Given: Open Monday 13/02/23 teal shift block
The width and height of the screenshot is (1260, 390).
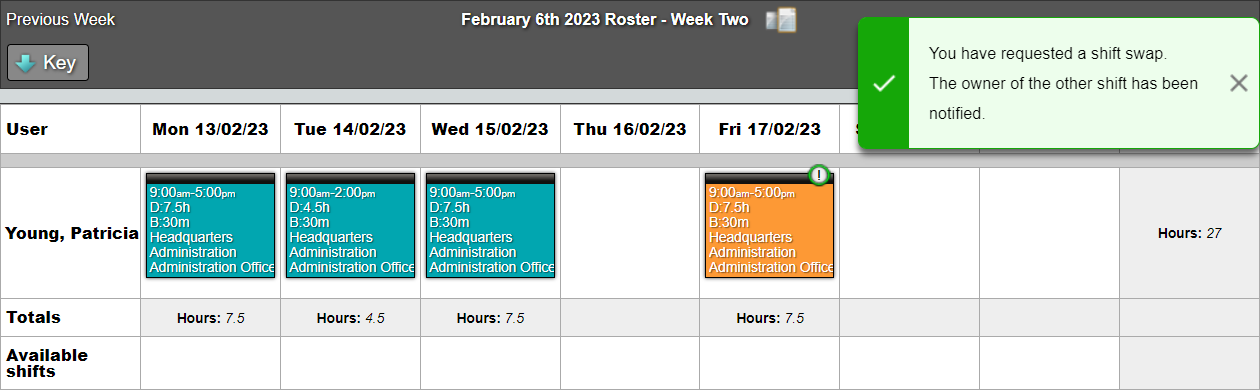Looking at the screenshot, I should click(210, 225).
